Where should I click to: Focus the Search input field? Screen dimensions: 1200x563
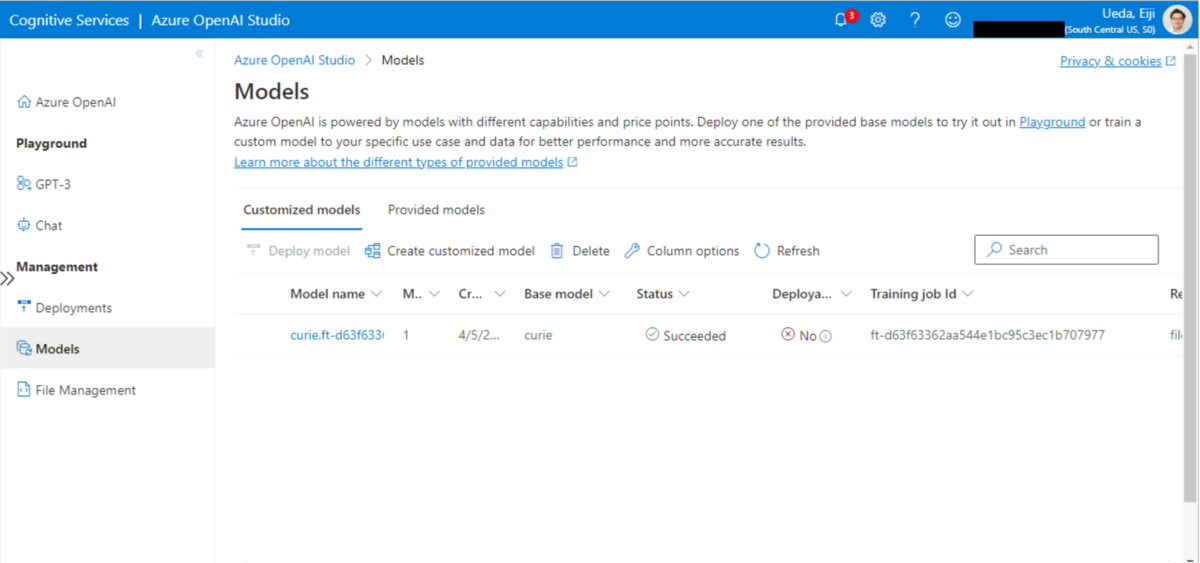pyautogui.click(x=1066, y=250)
